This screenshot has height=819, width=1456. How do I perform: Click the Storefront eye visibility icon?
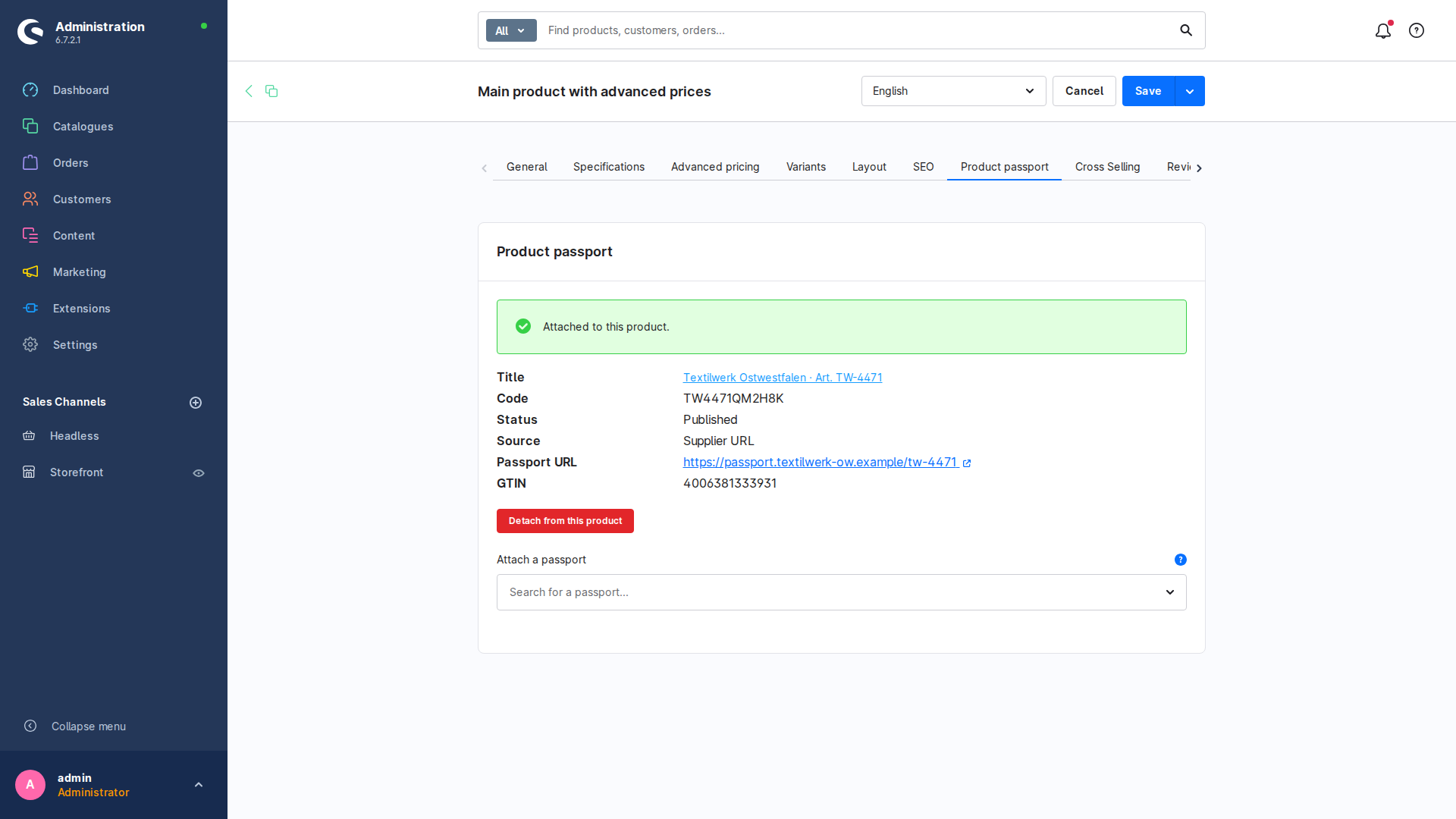tap(199, 473)
